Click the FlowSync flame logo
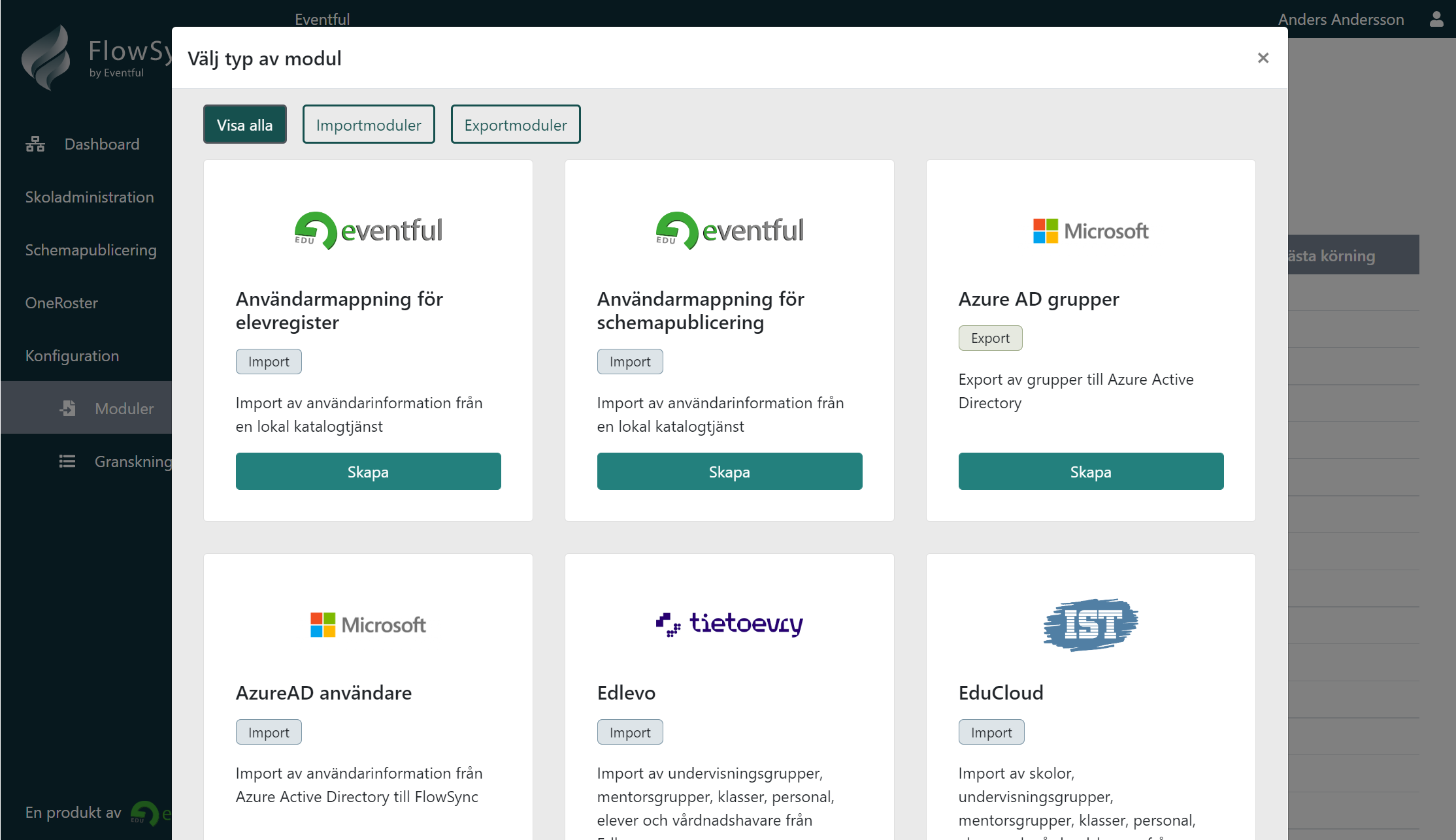This screenshot has height=840, width=1456. click(x=46, y=57)
